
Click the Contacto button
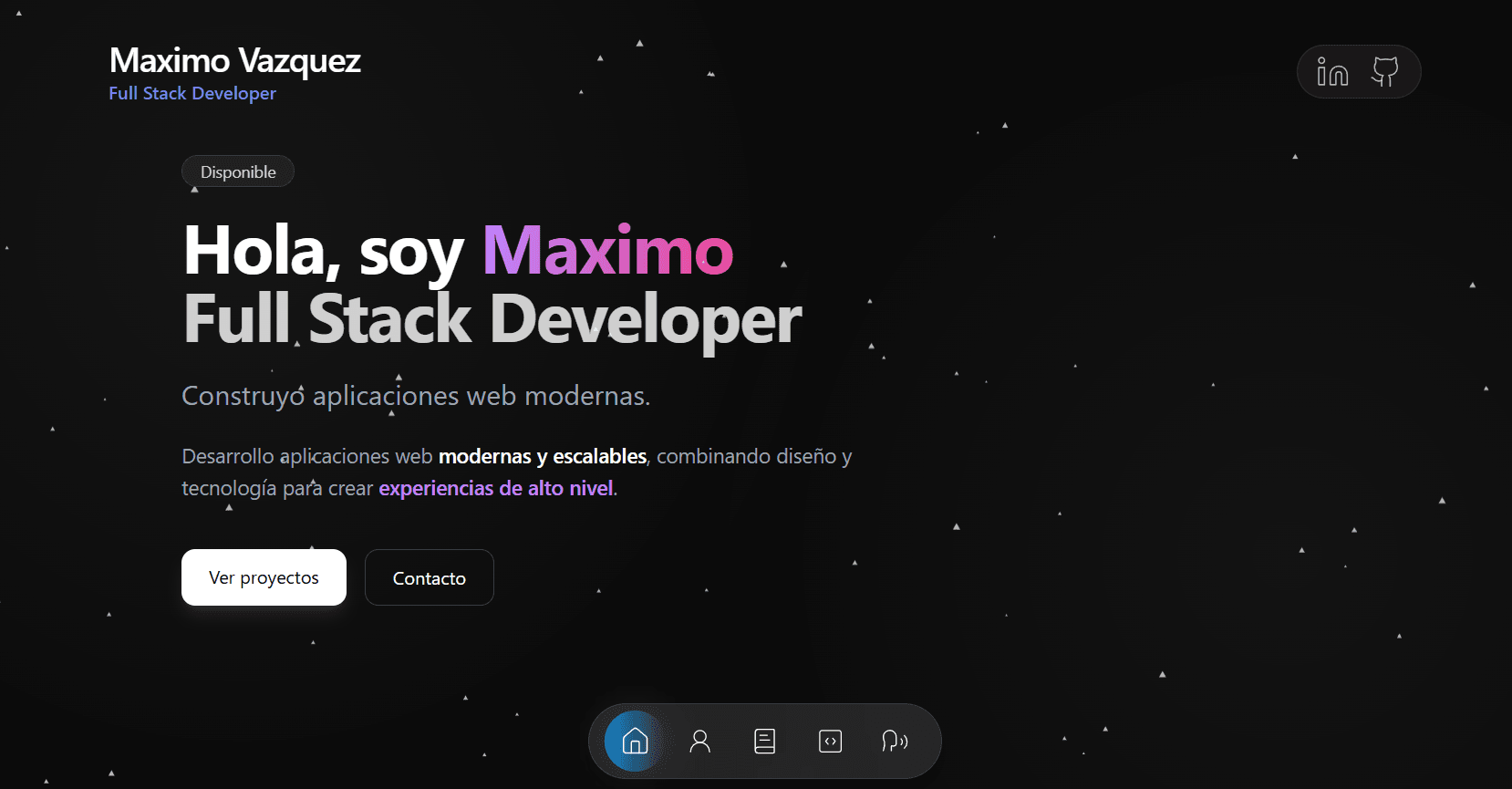point(430,577)
